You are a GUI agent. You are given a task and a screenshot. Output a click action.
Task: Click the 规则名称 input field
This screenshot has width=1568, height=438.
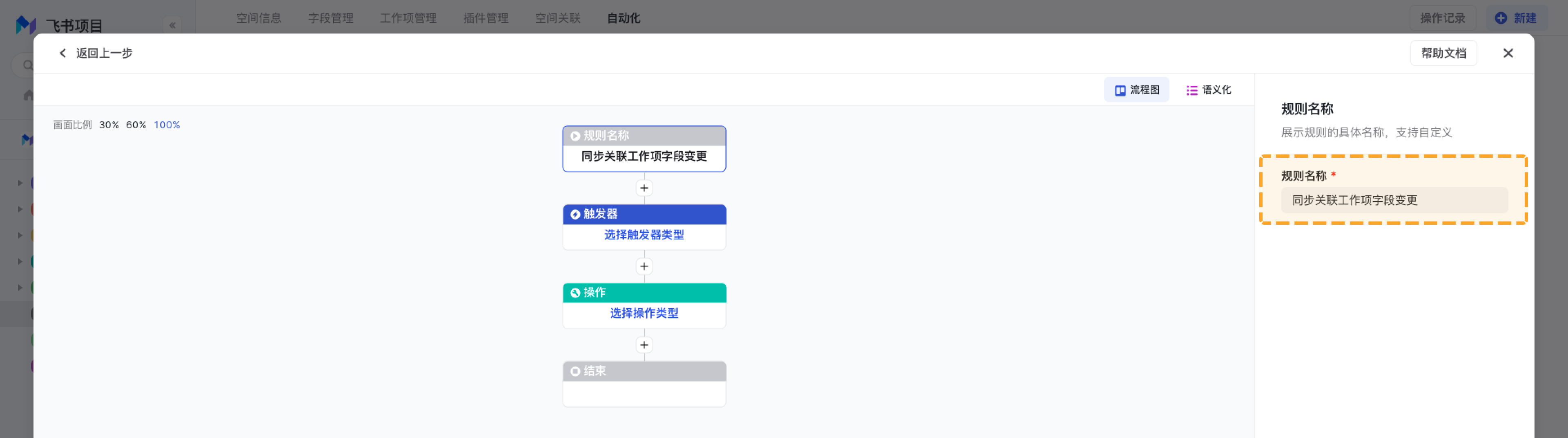coord(1394,201)
